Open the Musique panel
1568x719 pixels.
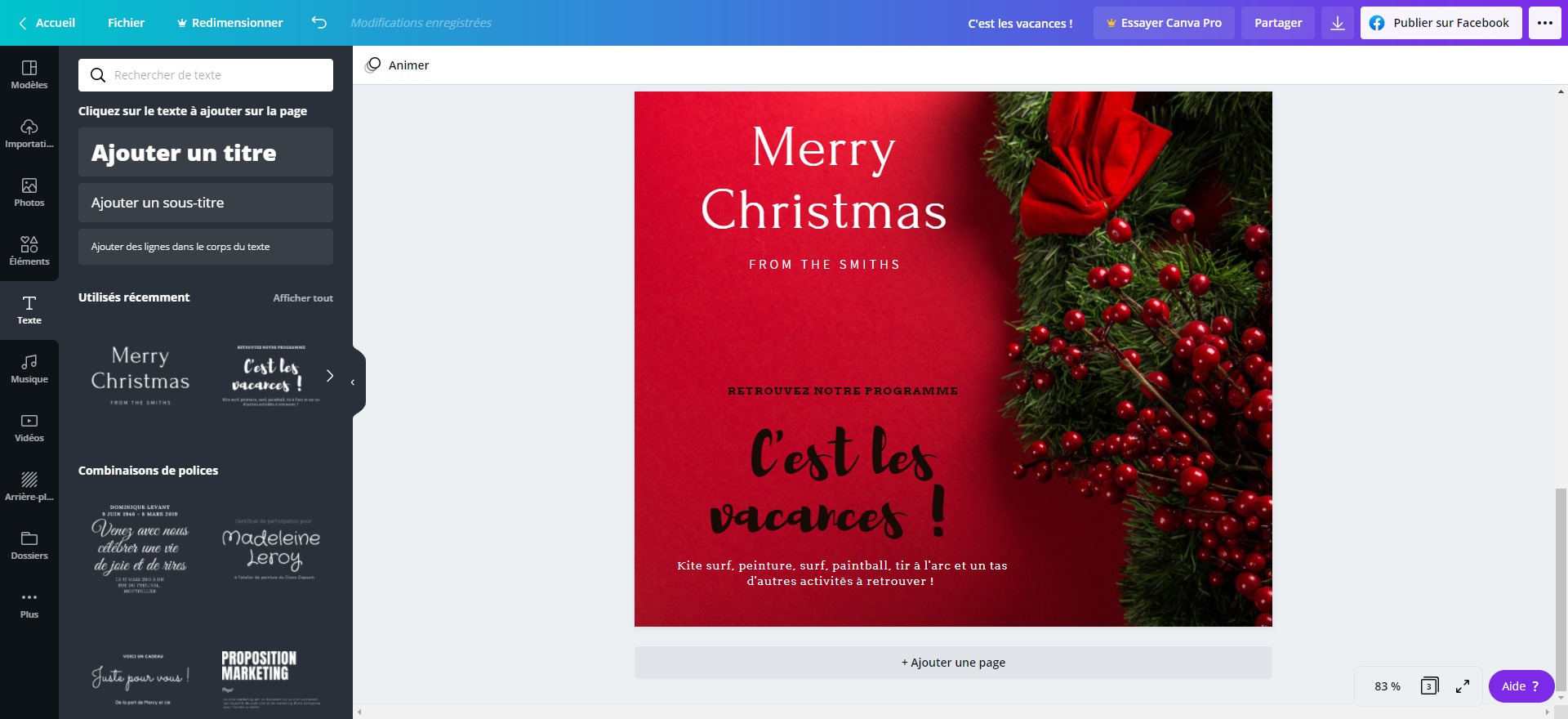(x=29, y=368)
